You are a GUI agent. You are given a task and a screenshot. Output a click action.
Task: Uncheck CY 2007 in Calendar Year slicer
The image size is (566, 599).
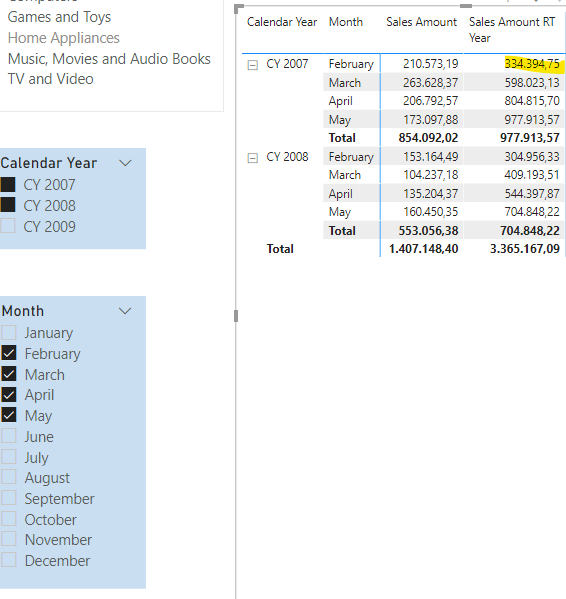click(x=8, y=185)
